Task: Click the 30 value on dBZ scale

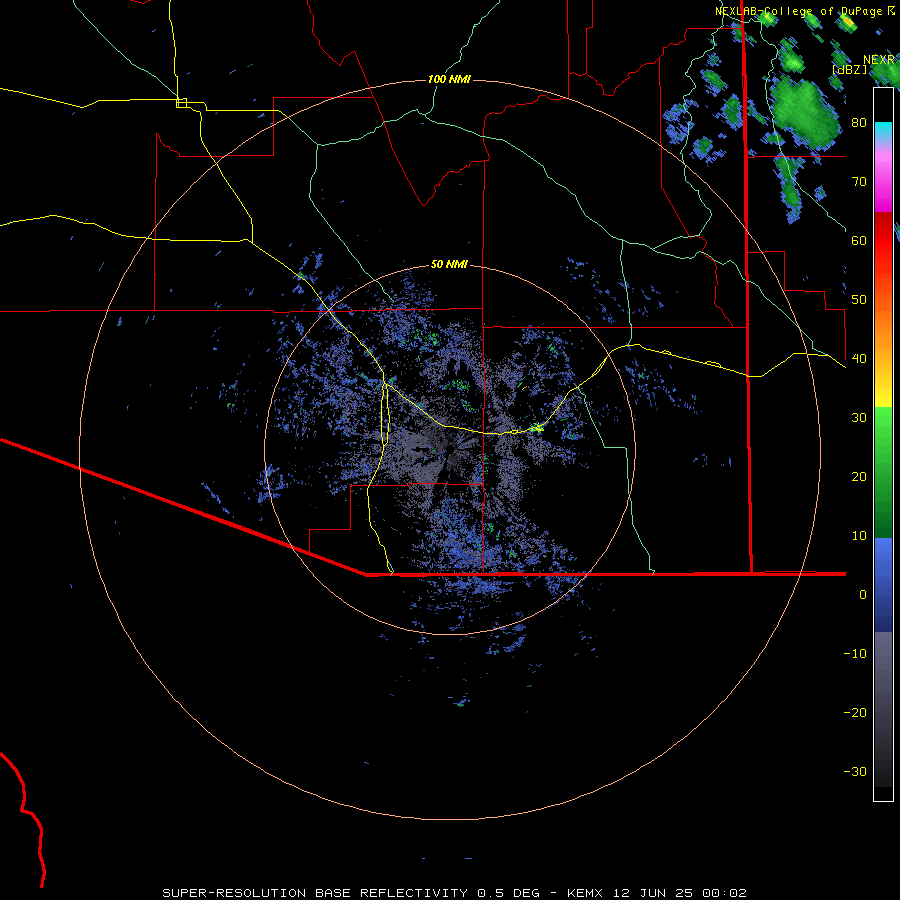Action: [x=859, y=417]
